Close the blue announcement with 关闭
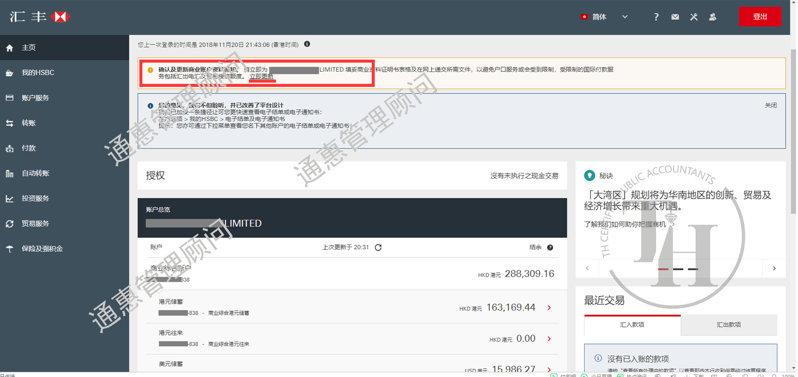This screenshot has height=377, width=798. (771, 105)
